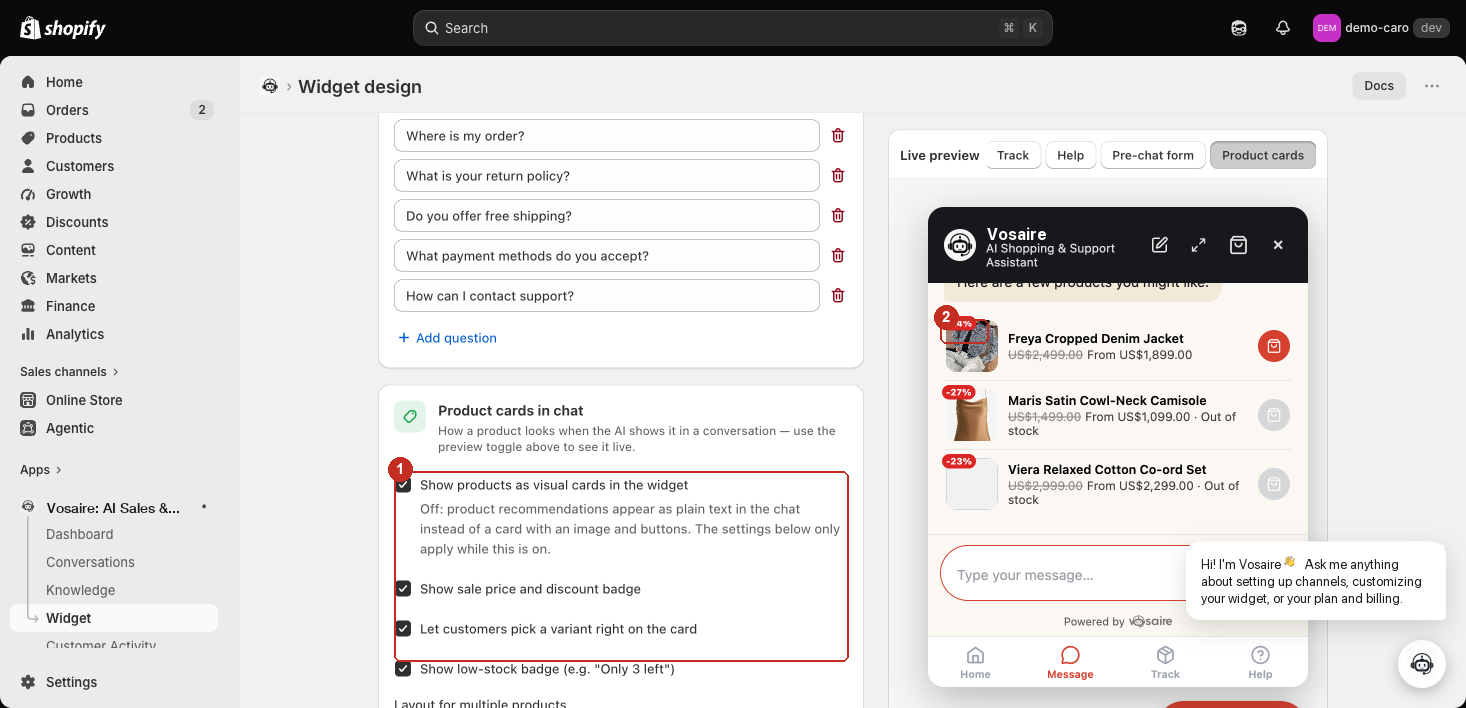
Task: Select widget Message tab
Action: tap(1070, 662)
